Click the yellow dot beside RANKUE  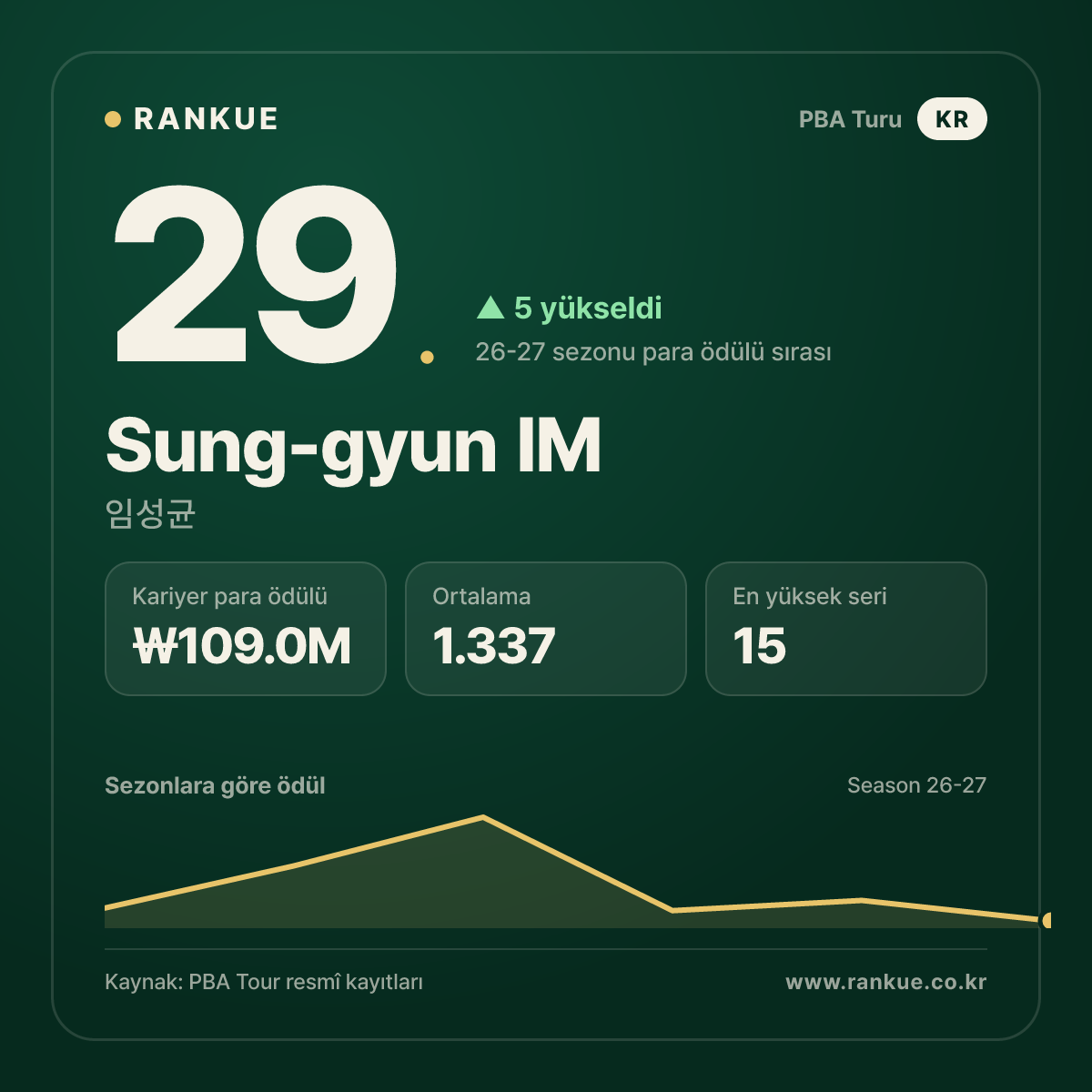(x=113, y=119)
